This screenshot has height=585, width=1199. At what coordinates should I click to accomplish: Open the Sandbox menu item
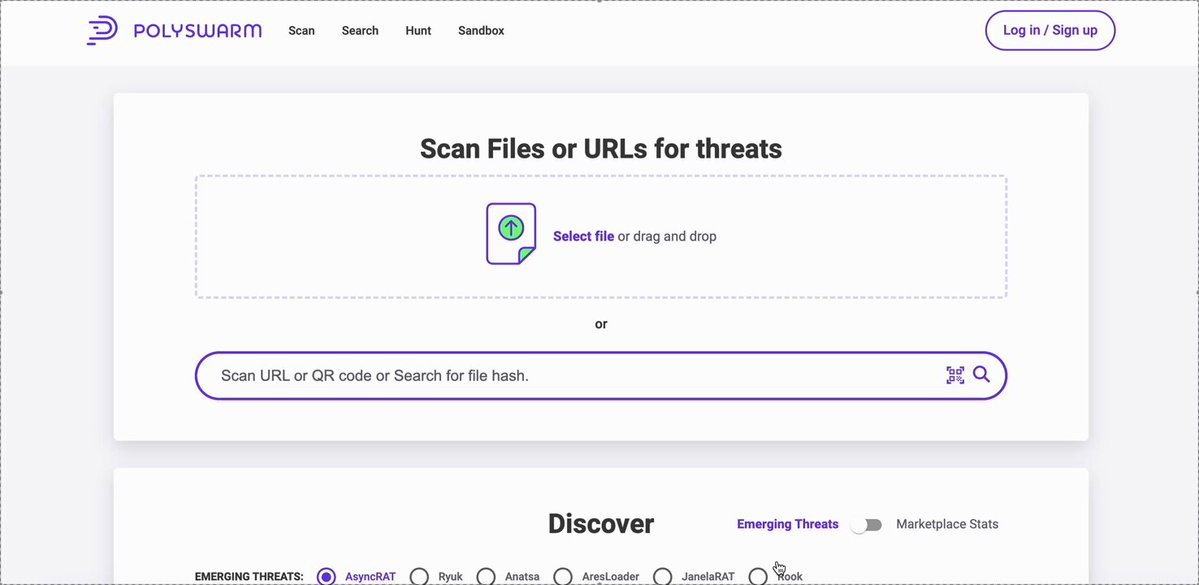click(x=481, y=31)
